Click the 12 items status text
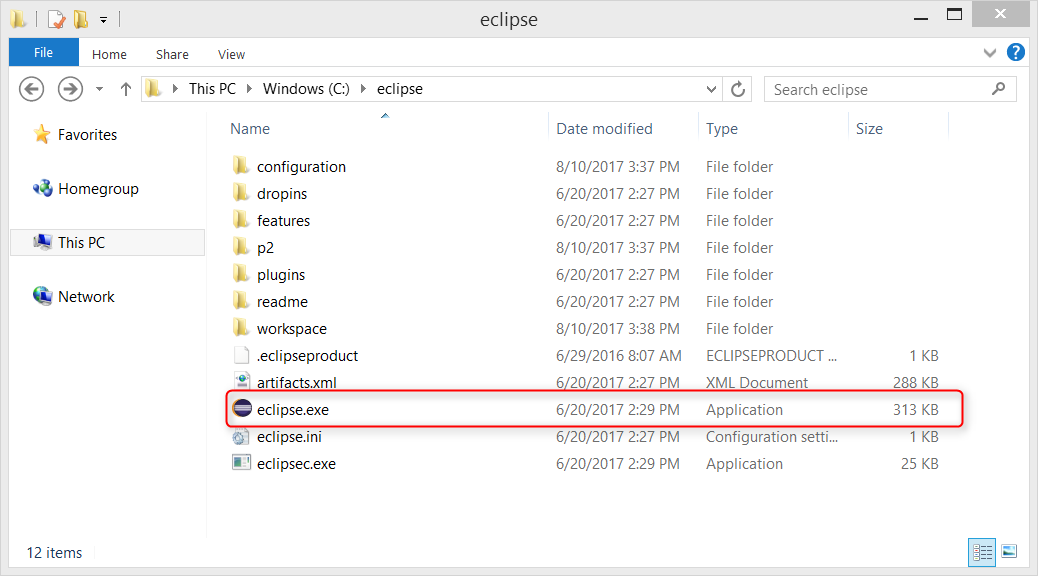Image resolution: width=1038 pixels, height=576 pixels. pos(54,553)
